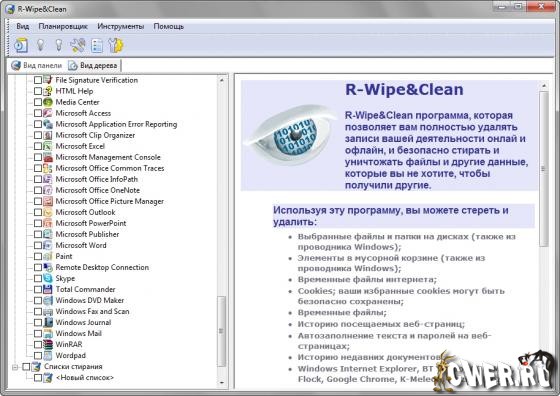Open the wrench tools toolbar icon

(78, 45)
